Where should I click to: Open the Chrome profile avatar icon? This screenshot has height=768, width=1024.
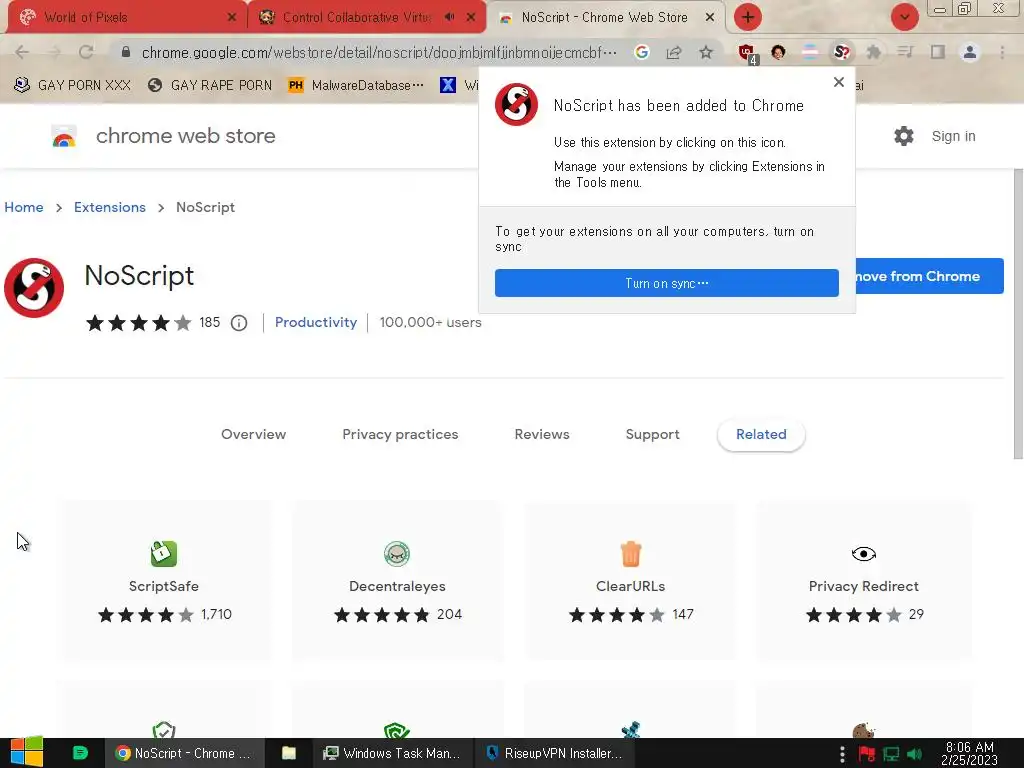point(970,52)
